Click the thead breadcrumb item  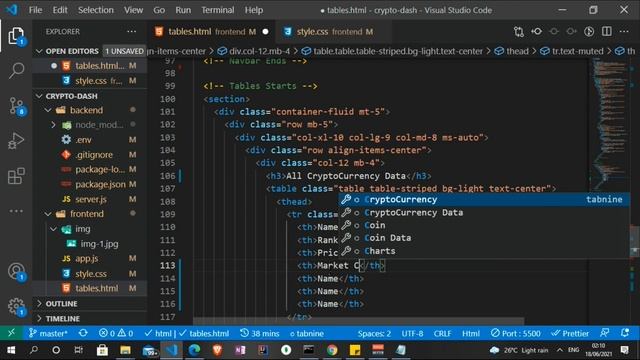click(x=517, y=51)
